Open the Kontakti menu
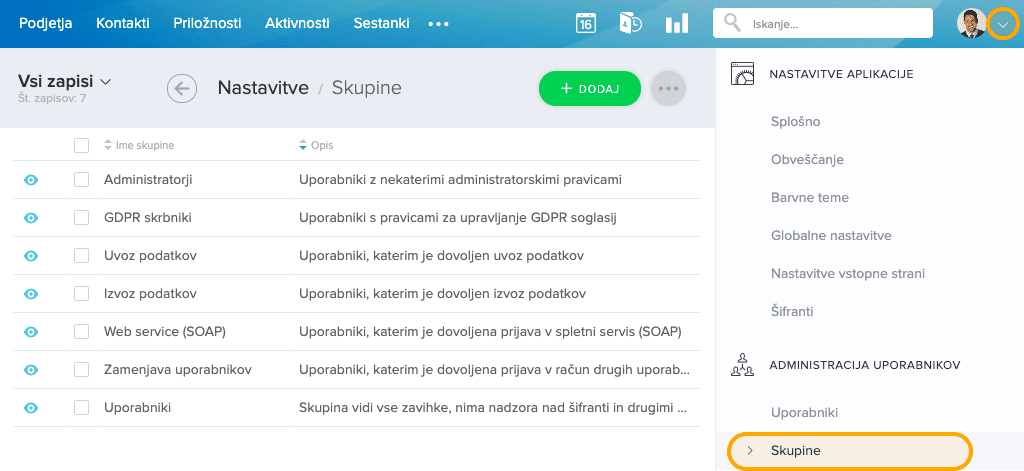The width and height of the screenshot is (1024, 471). (123, 24)
